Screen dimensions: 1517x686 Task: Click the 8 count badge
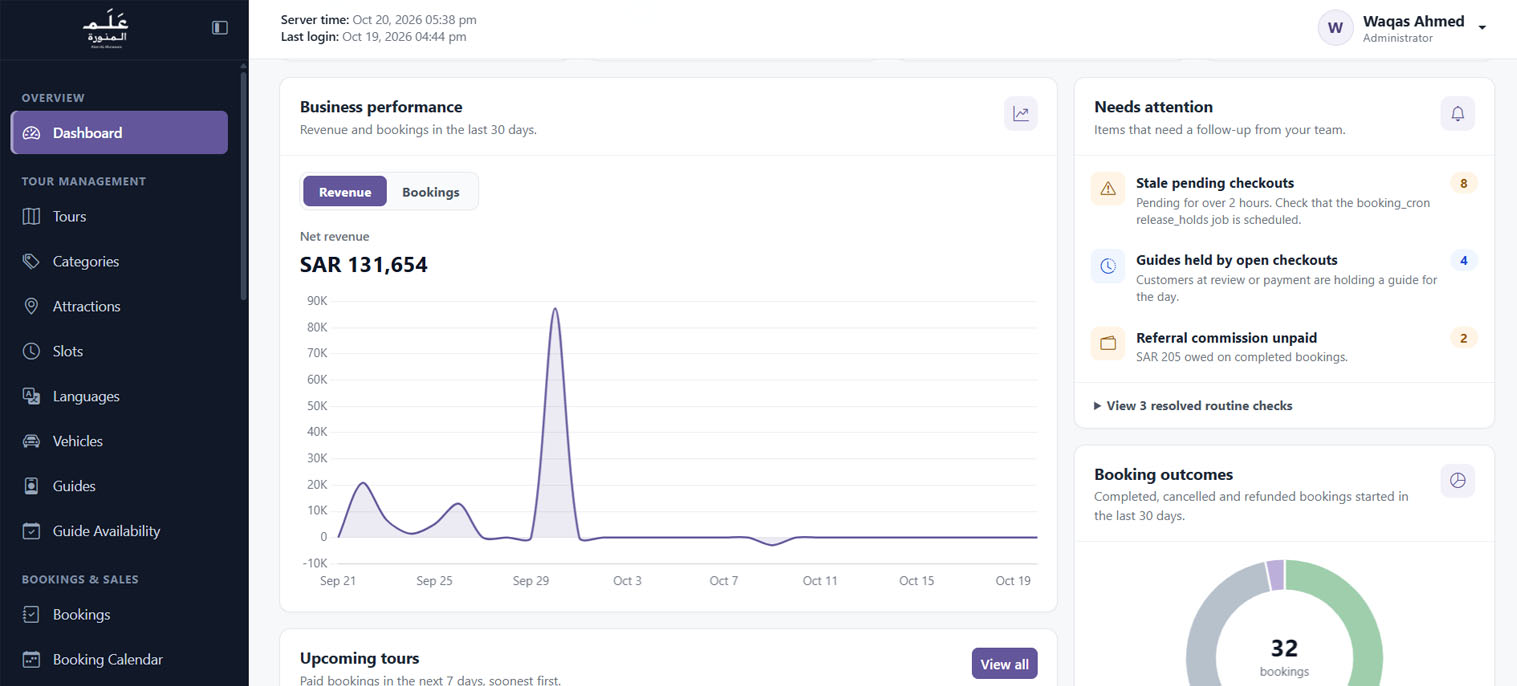point(1463,184)
